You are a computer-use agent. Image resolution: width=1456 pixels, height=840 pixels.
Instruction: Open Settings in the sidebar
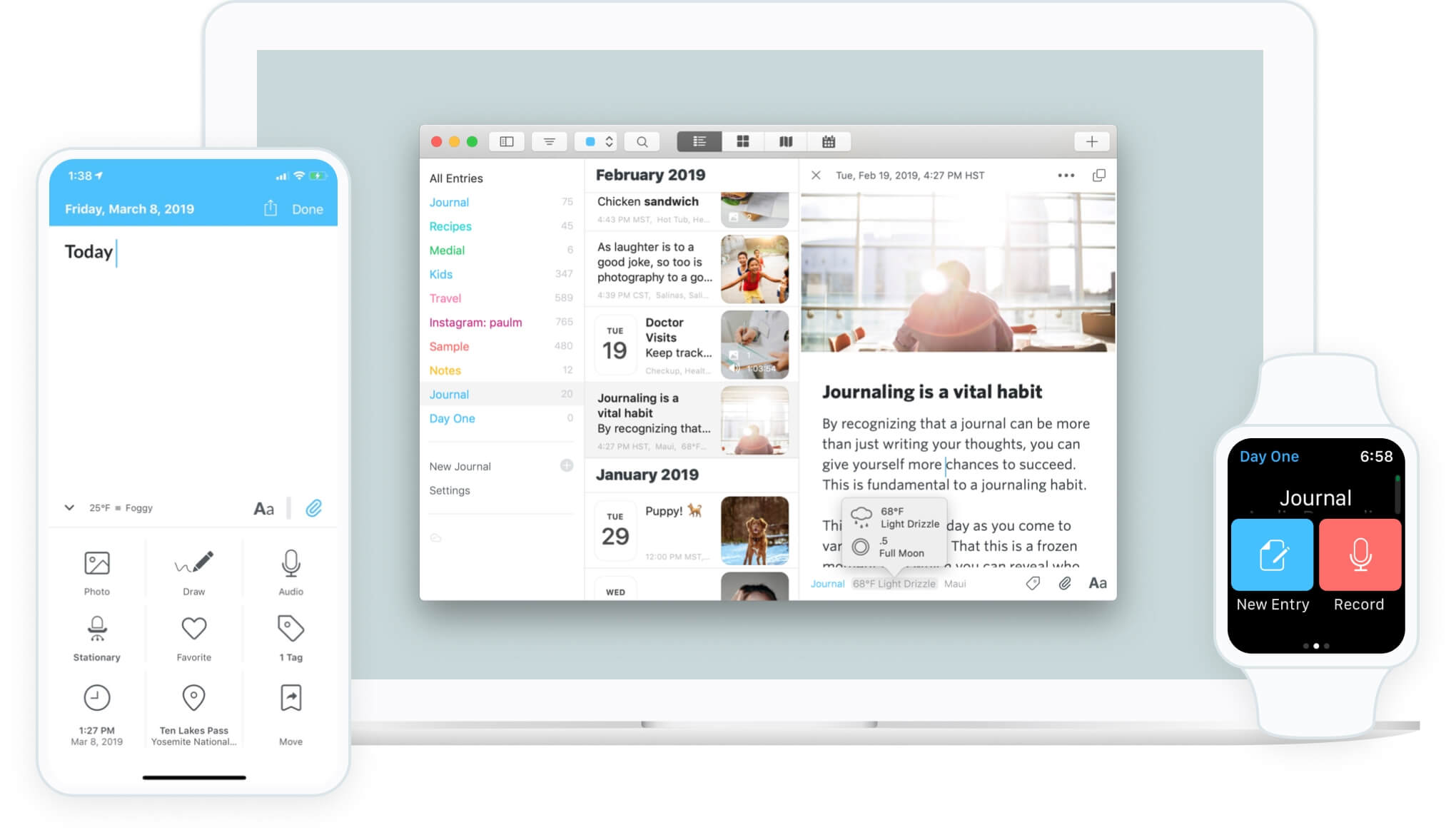pyautogui.click(x=448, y=489)
